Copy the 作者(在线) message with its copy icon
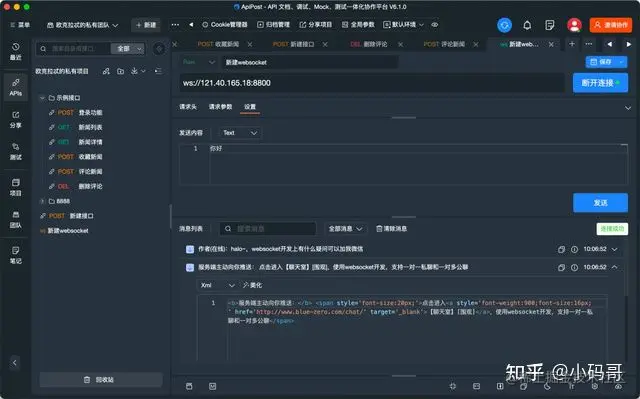Screen dimensions: 640x399 click(x=562, y=249)
